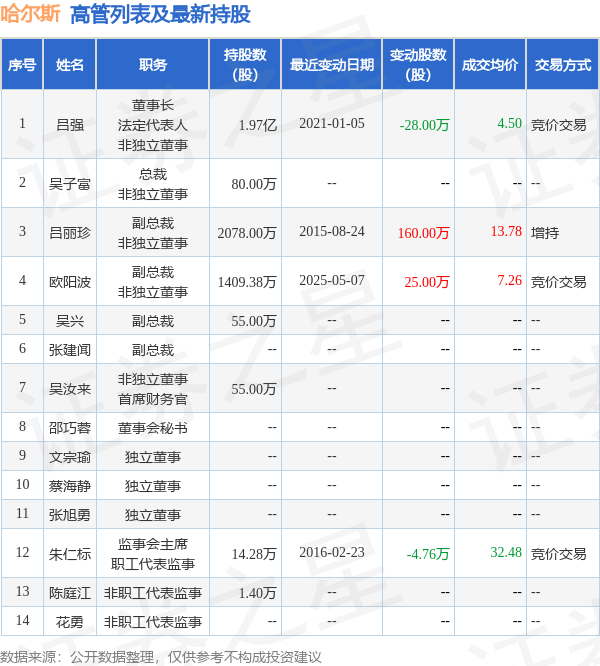Select the 成交均价 column header

490,65
